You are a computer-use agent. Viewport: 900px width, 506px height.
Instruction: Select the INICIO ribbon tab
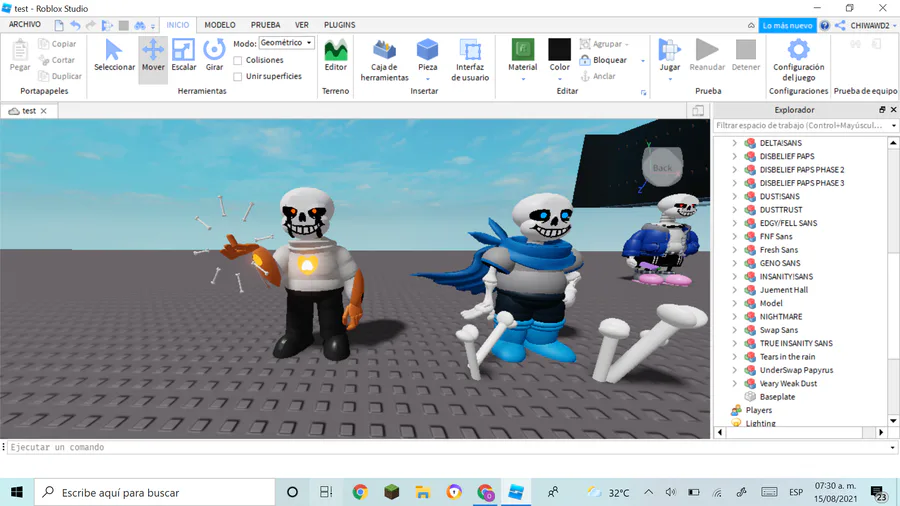click(177, 25)
